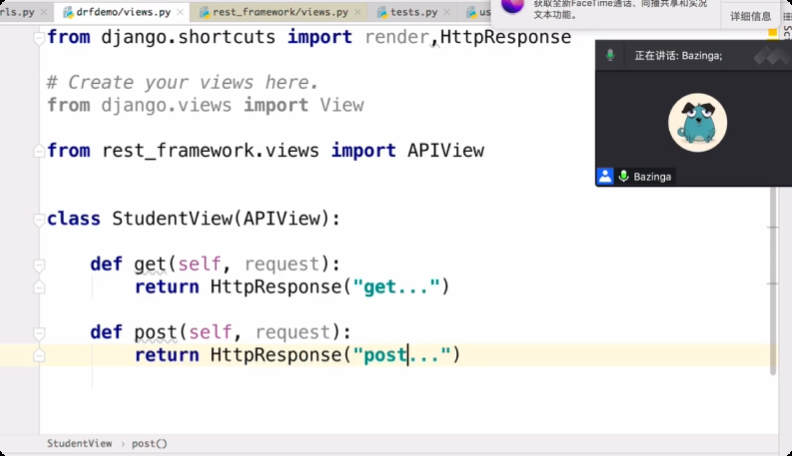792x456 pixels.
Task: Click the yellow warning marker in editor stripe
Action: pos(772,33)
